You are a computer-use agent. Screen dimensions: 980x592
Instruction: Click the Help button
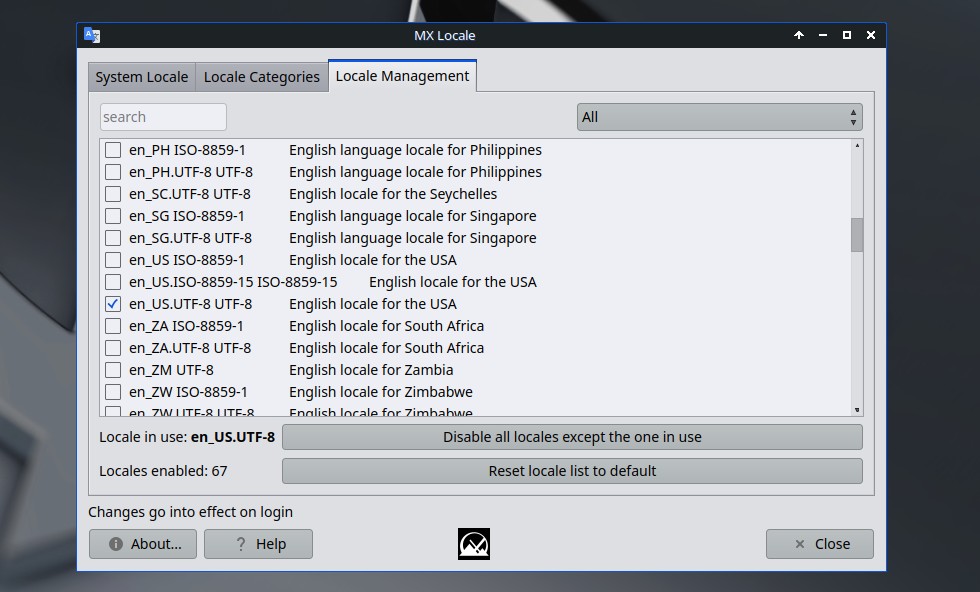(x=258, y=544)
